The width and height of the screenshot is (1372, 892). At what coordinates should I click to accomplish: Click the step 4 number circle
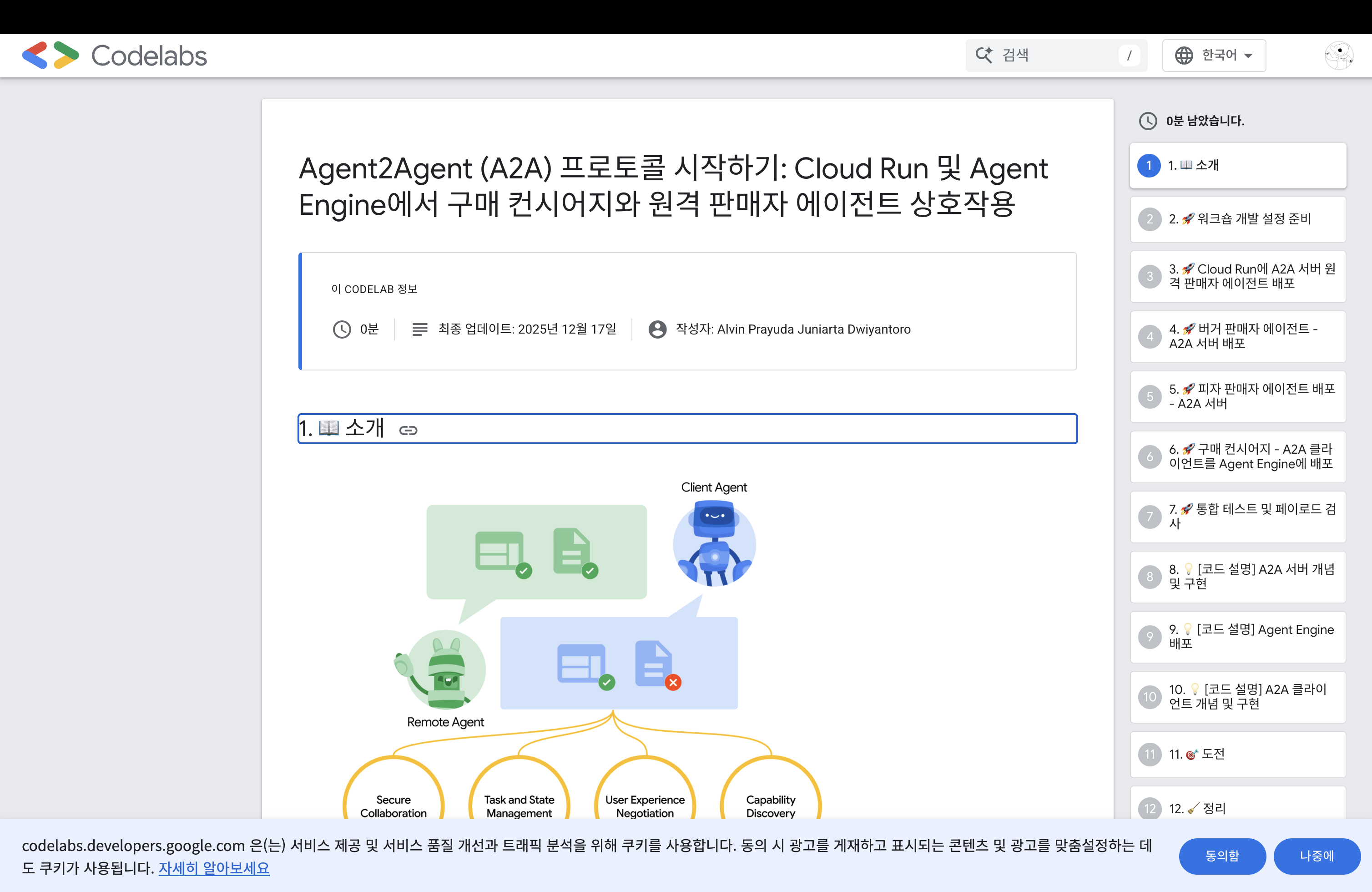[x=1150, y=336]
